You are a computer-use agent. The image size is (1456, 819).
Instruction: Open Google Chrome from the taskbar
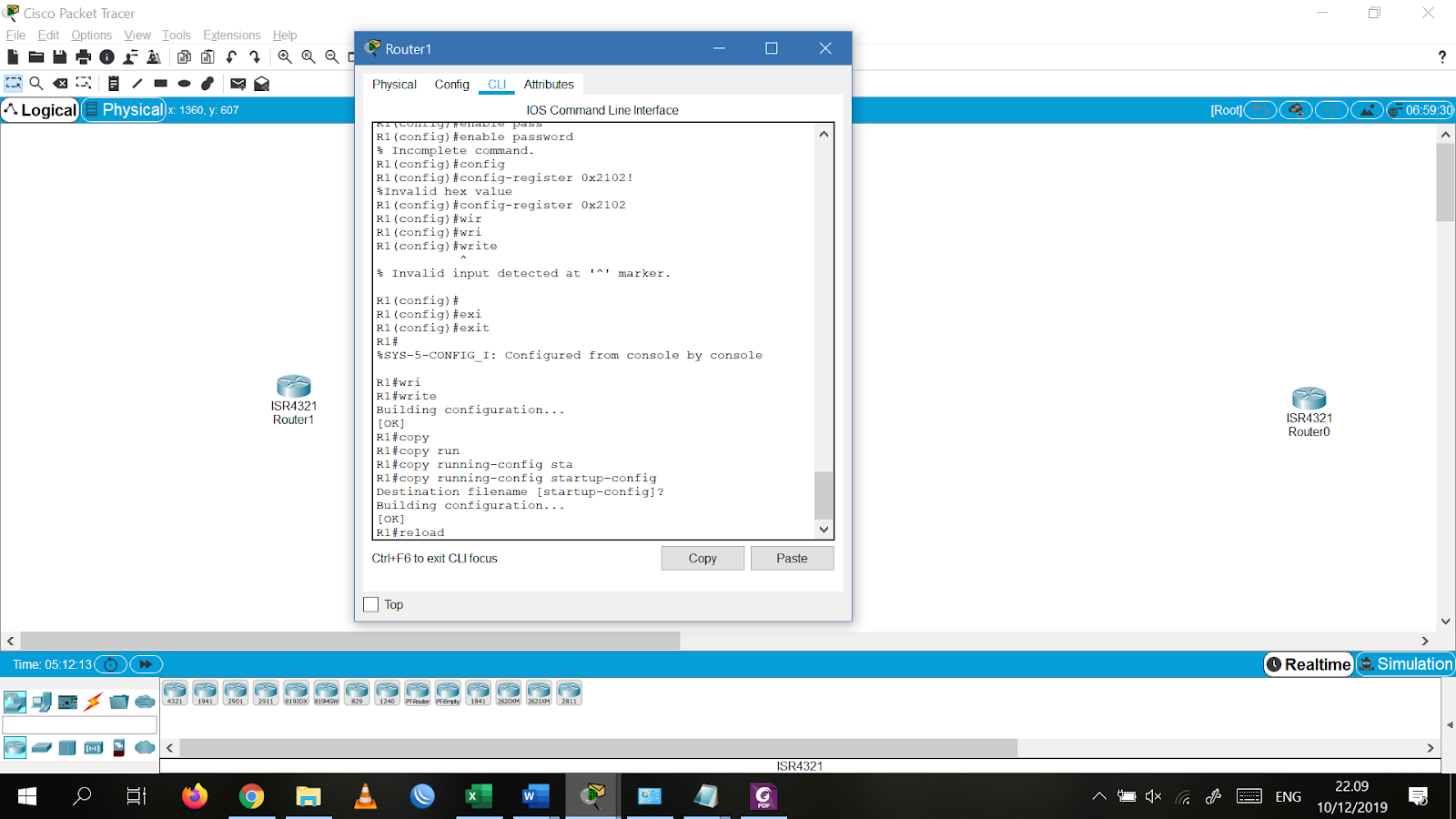click(x=251, y=796)
